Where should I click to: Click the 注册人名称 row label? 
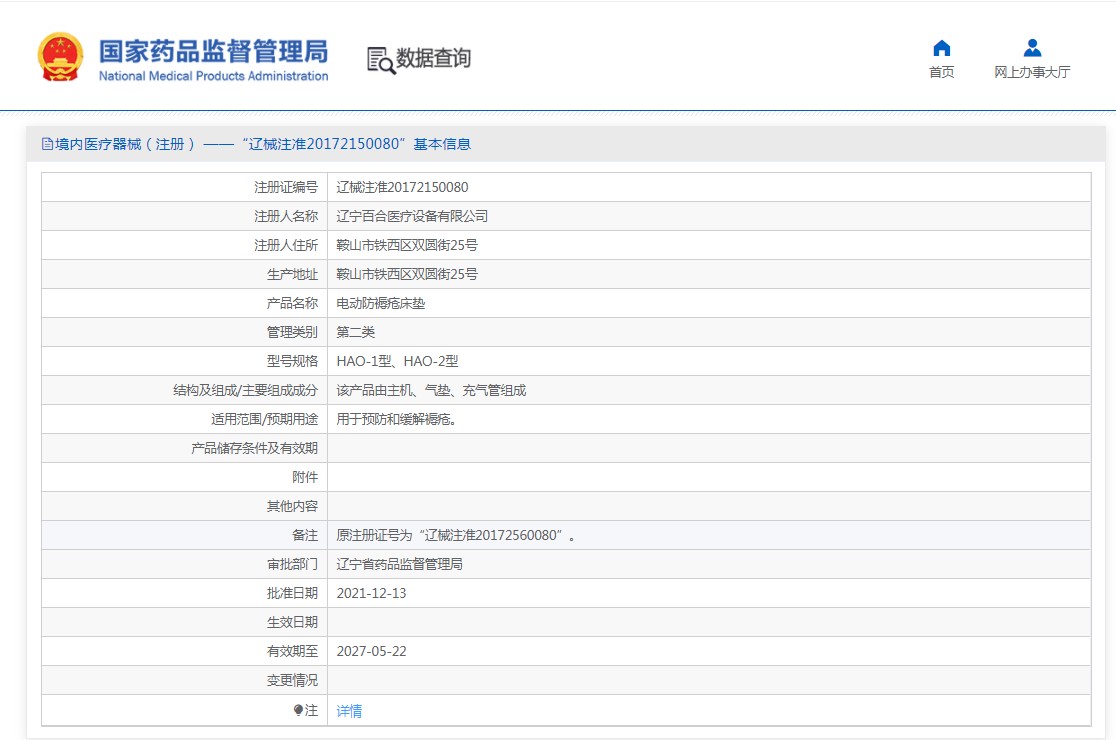coord(286,216)
